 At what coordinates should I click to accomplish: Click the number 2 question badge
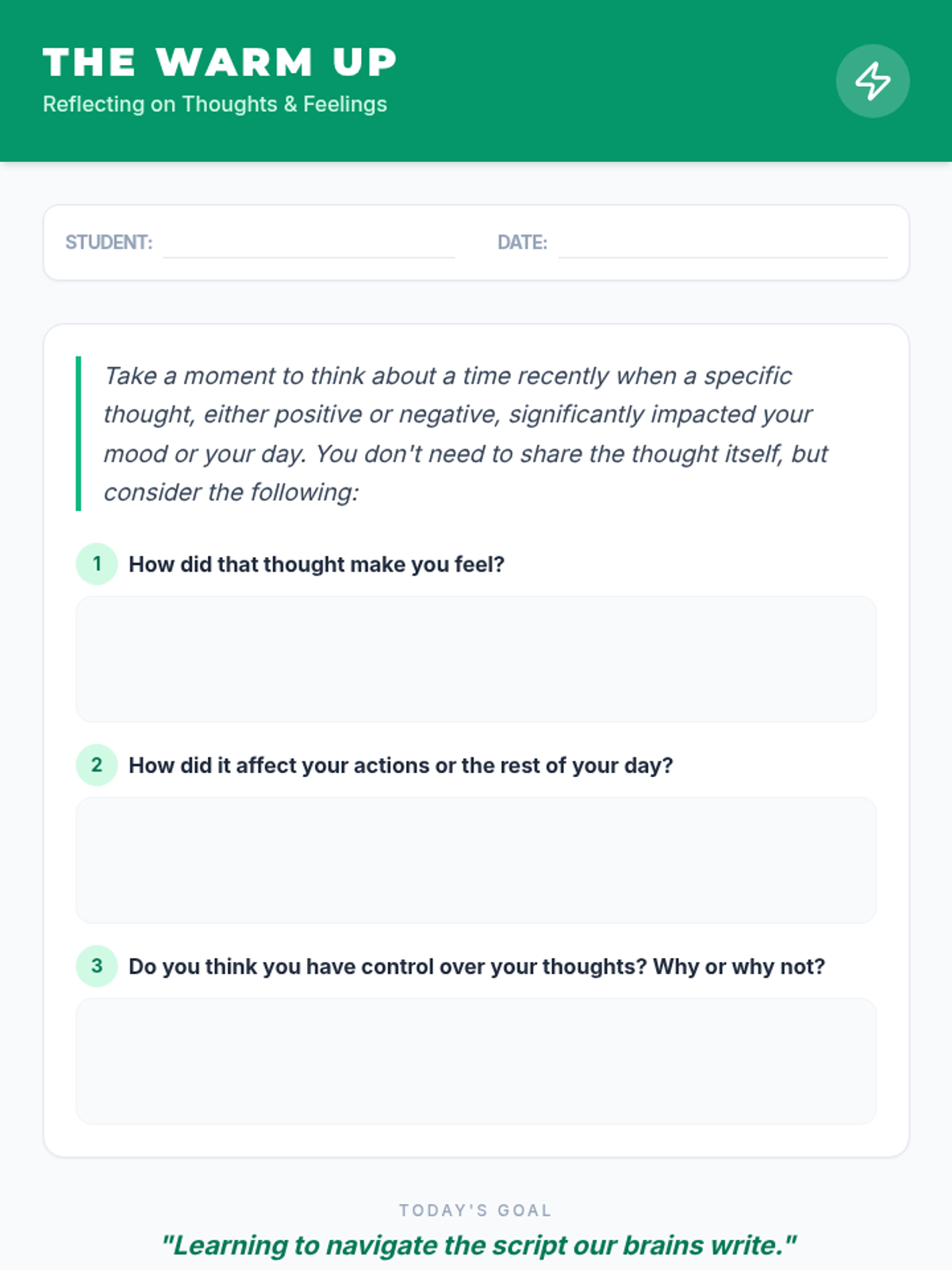(97, 765)
